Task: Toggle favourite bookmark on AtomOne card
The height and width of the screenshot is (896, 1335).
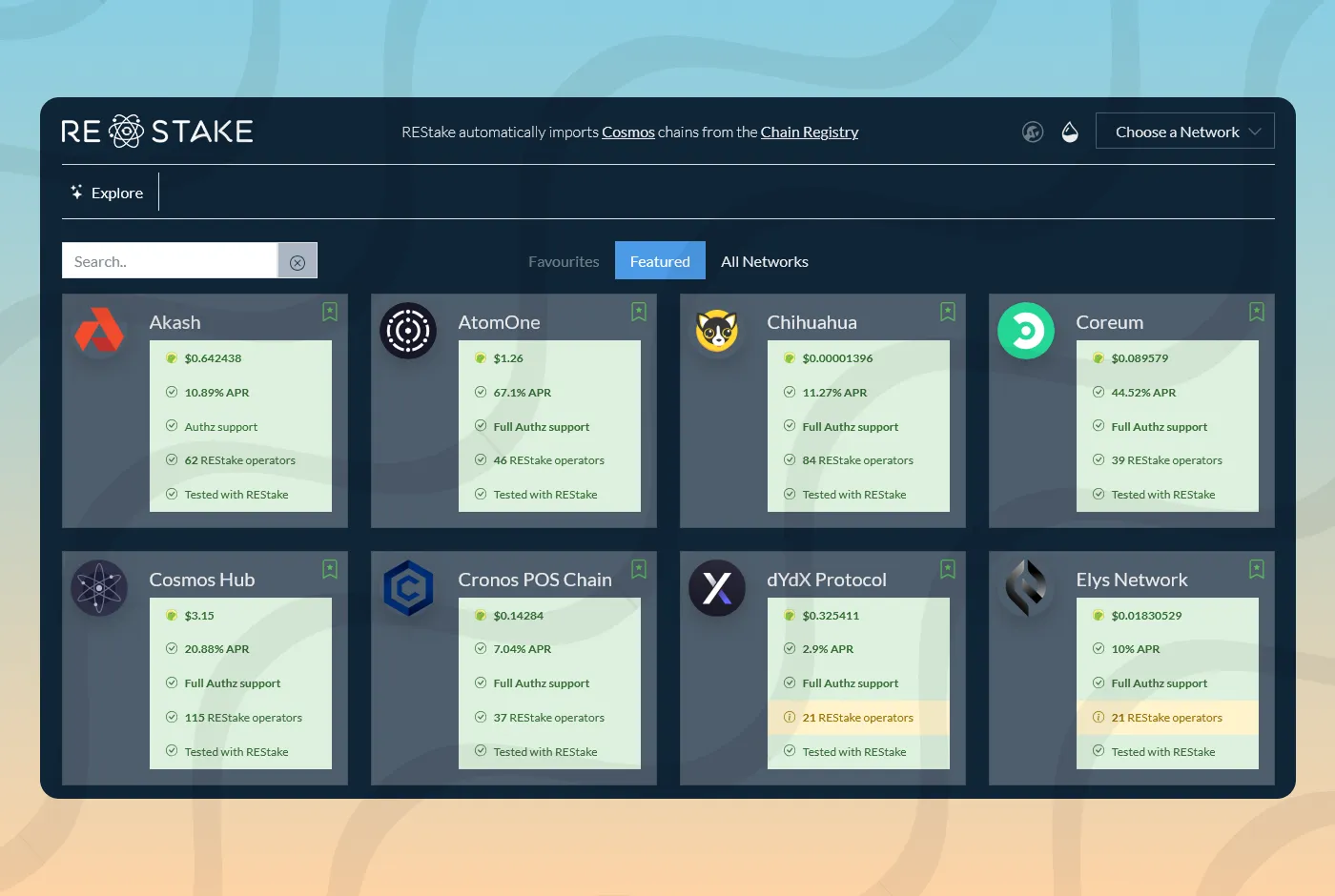Action: click(639, 312)
